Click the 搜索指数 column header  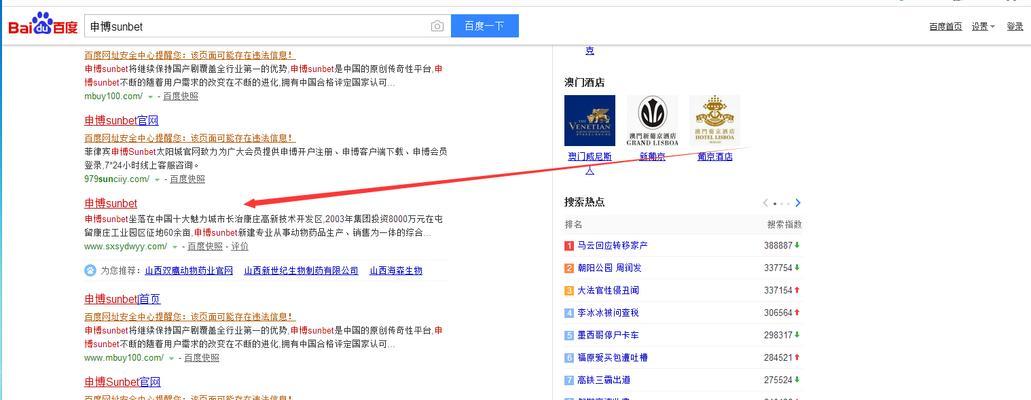click(x=784, y=224)
